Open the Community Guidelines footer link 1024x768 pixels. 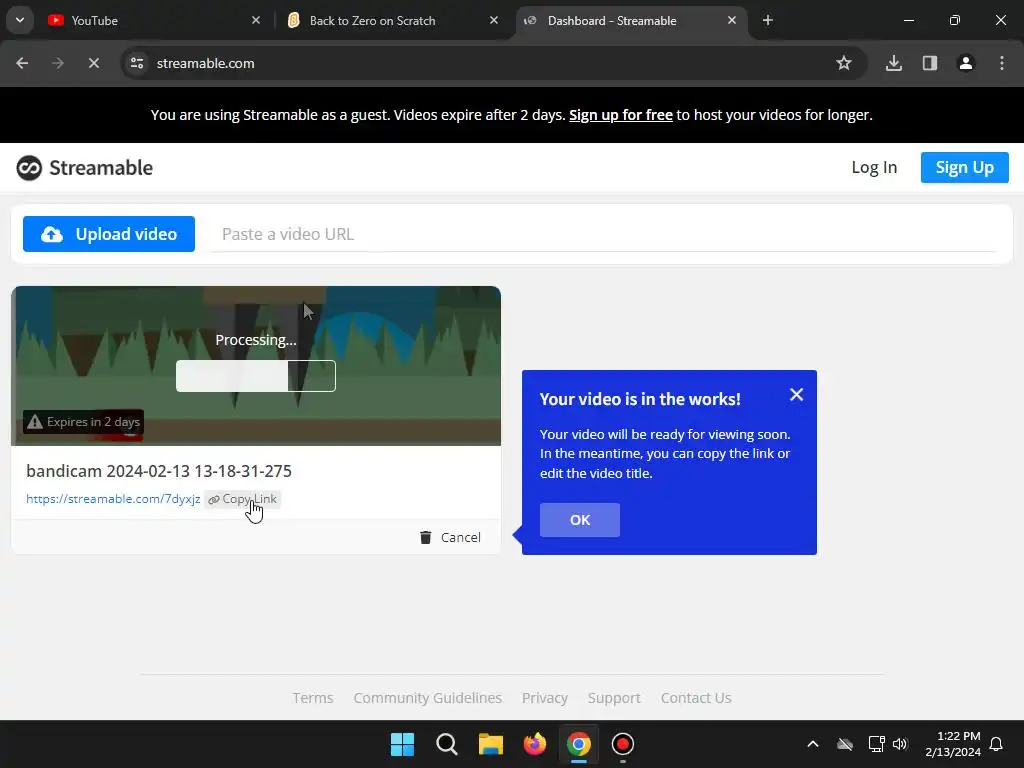(428, 698)
